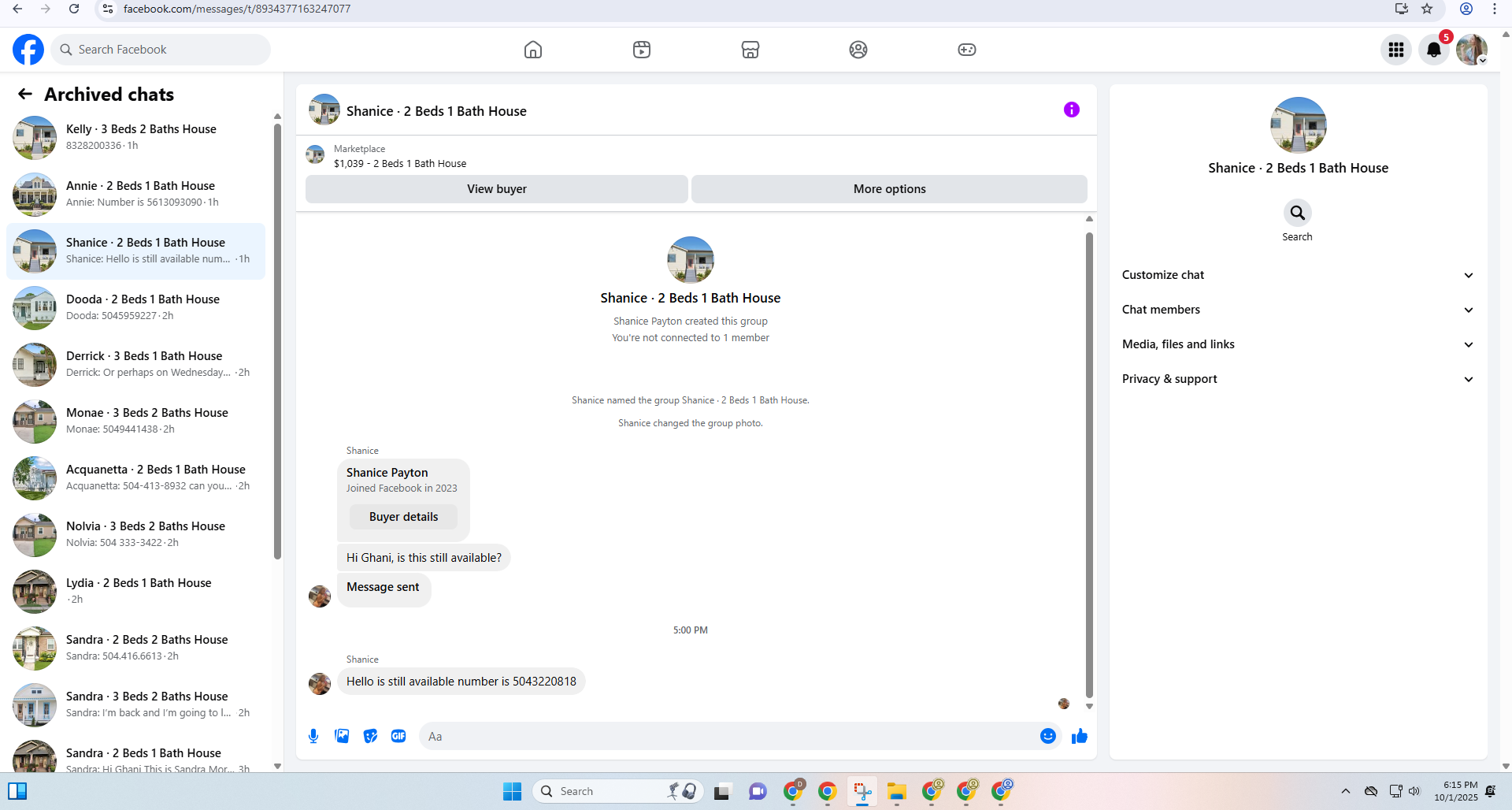The width and height of the screenshot is (1512, 810).
Task: Open Sandra 3 Beds 2 Baths House chat
Action: [x=135, y=705]
